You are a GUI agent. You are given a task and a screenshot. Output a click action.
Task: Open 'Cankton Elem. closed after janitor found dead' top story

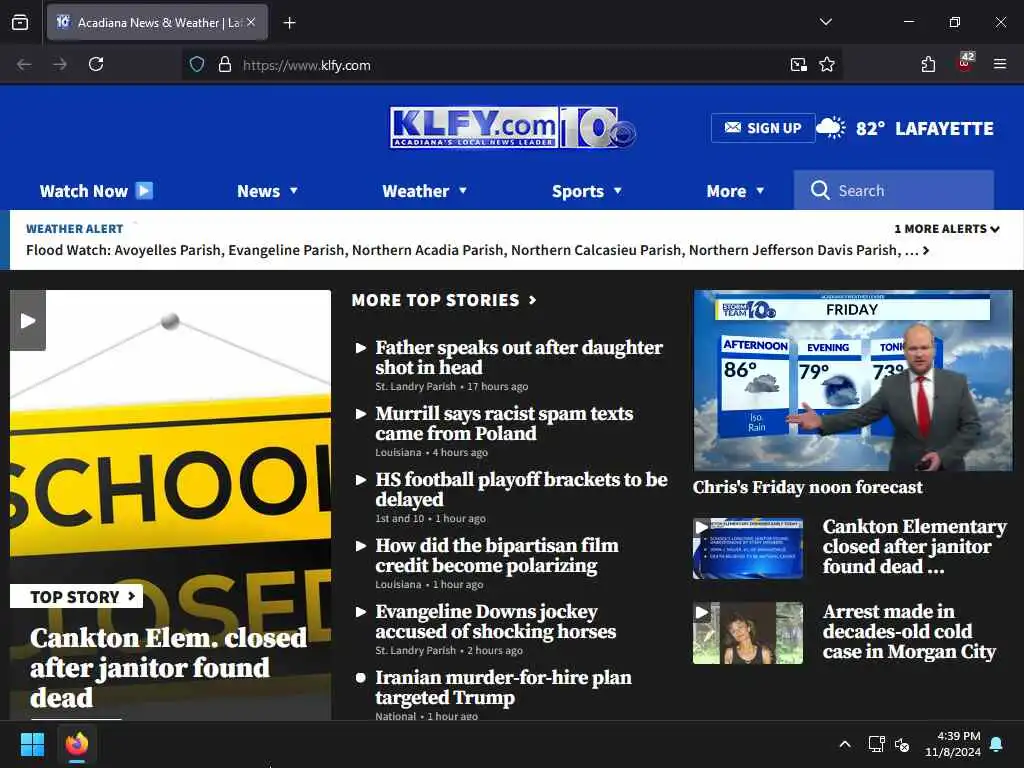point(168,667)
